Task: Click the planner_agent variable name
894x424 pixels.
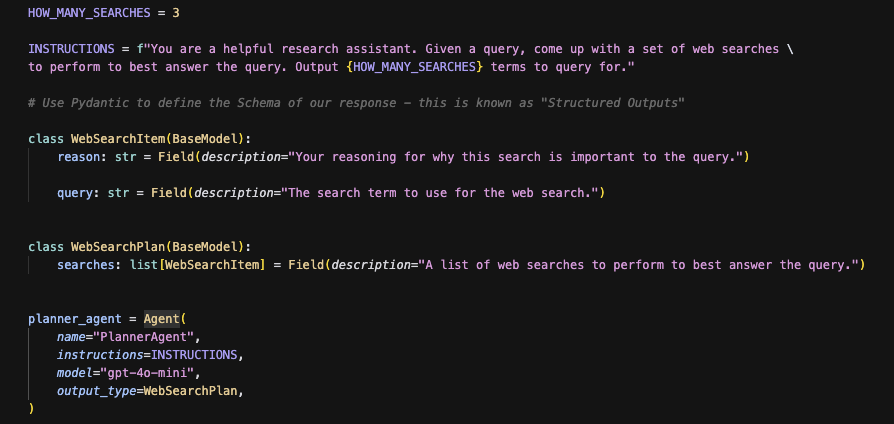Action: [75, 319]
